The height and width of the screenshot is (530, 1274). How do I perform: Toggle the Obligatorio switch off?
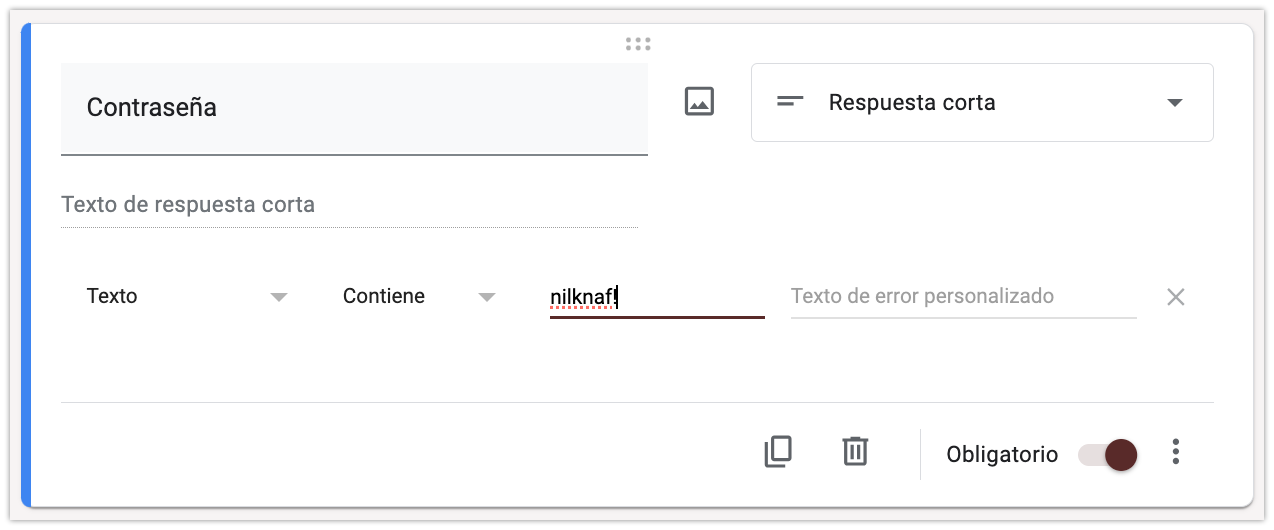pos(1108,454)
